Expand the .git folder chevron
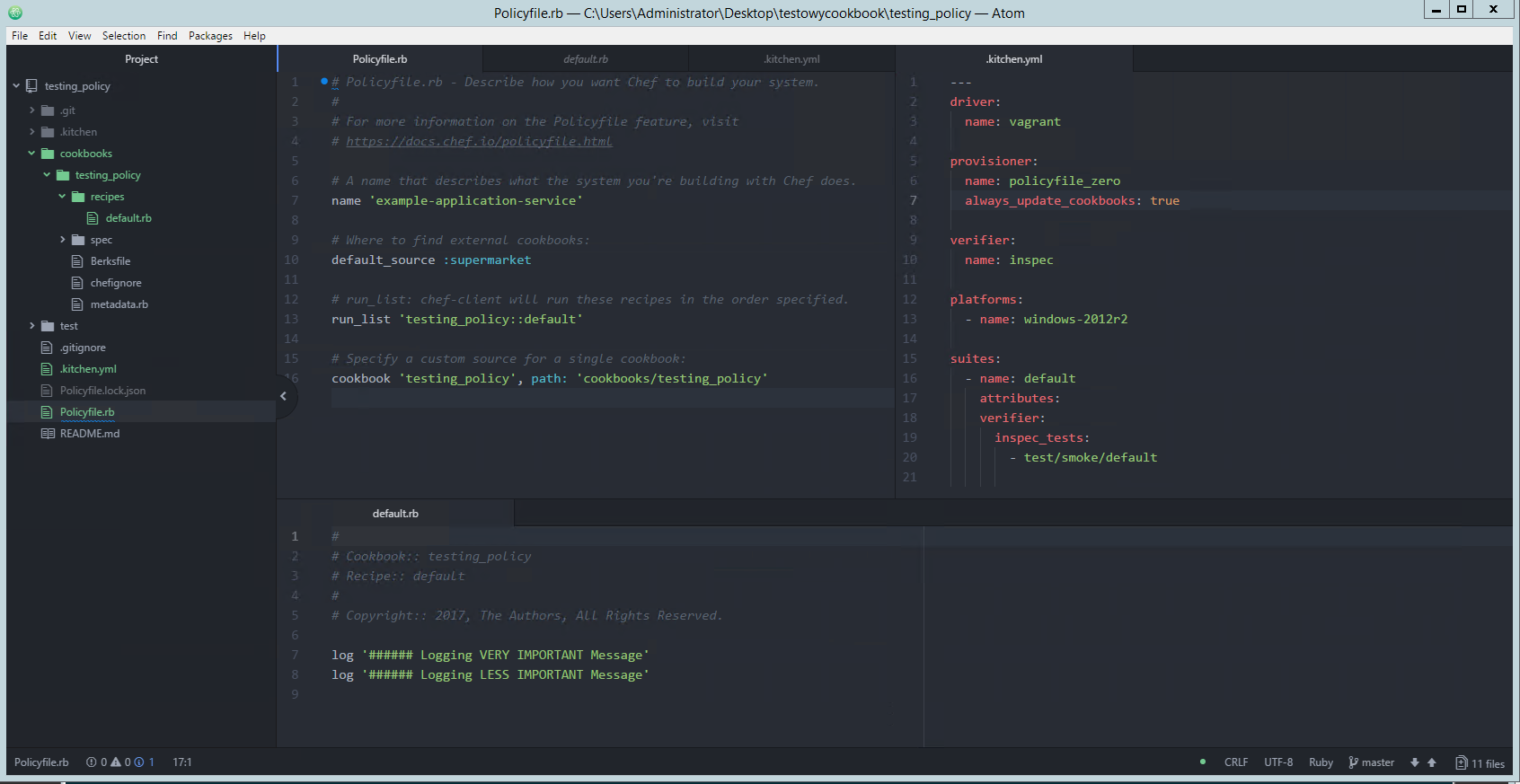Image resolution: width=1520 pixels, height=784 pixels. [x=31, y=110]
